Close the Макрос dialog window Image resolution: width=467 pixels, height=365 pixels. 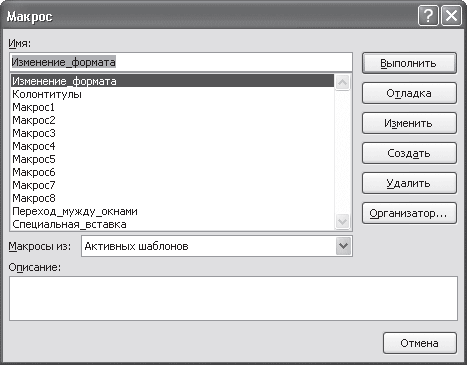coord(451,16)
